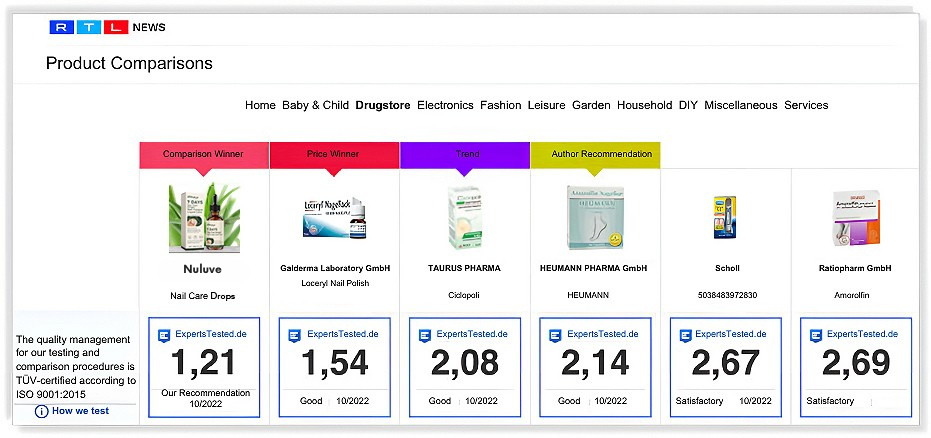Click ExpertsTested.de badge icon in Heumann card
931x438 pixels.
coord(555,335)
